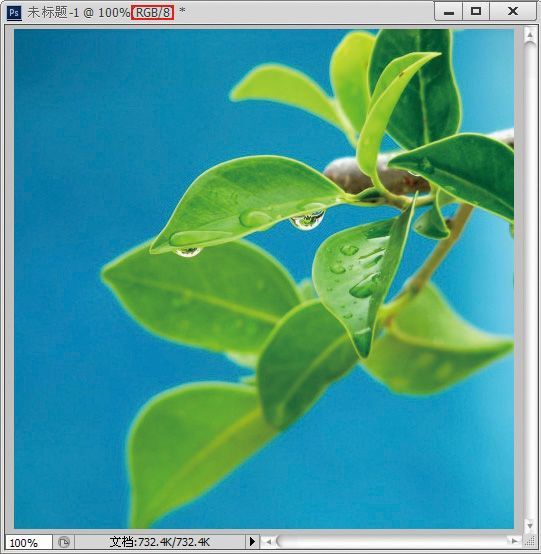Screen dimensions: 541x554
Task: Minimize the document window
Action: (x=448, y=12)
